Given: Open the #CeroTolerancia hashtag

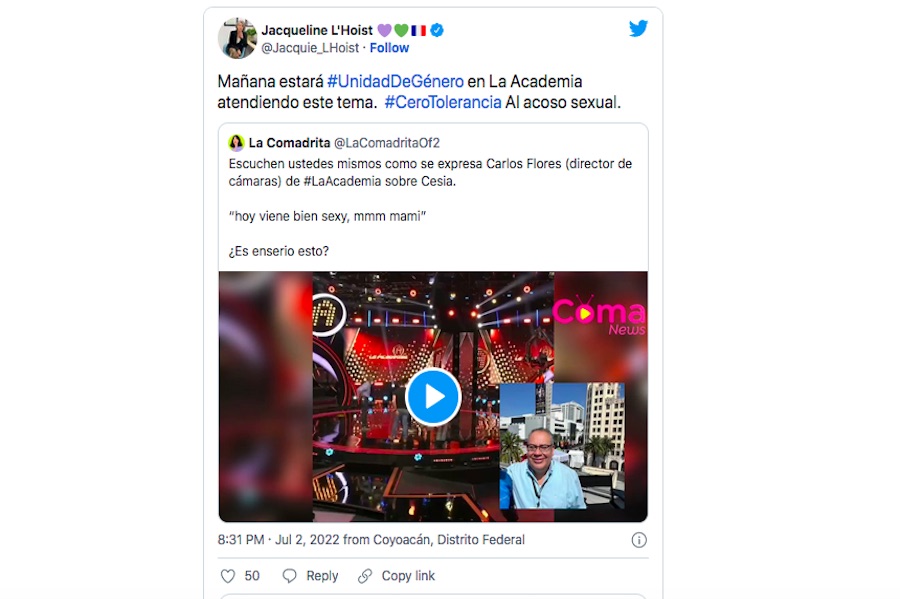Looking at the screenshot, I should point(443,102).
